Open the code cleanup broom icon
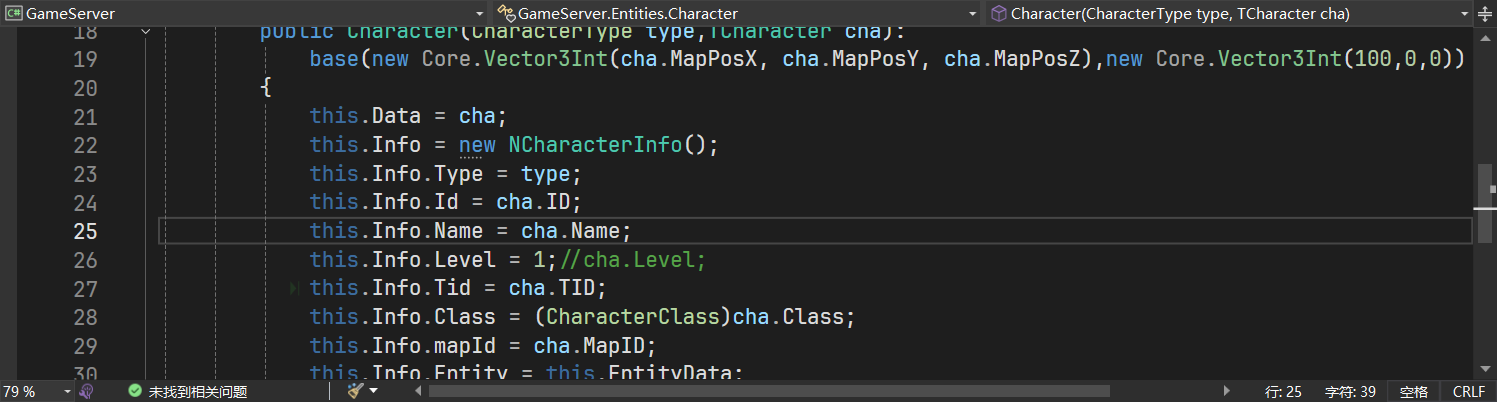1497x402 pixels. coord(355,391)
